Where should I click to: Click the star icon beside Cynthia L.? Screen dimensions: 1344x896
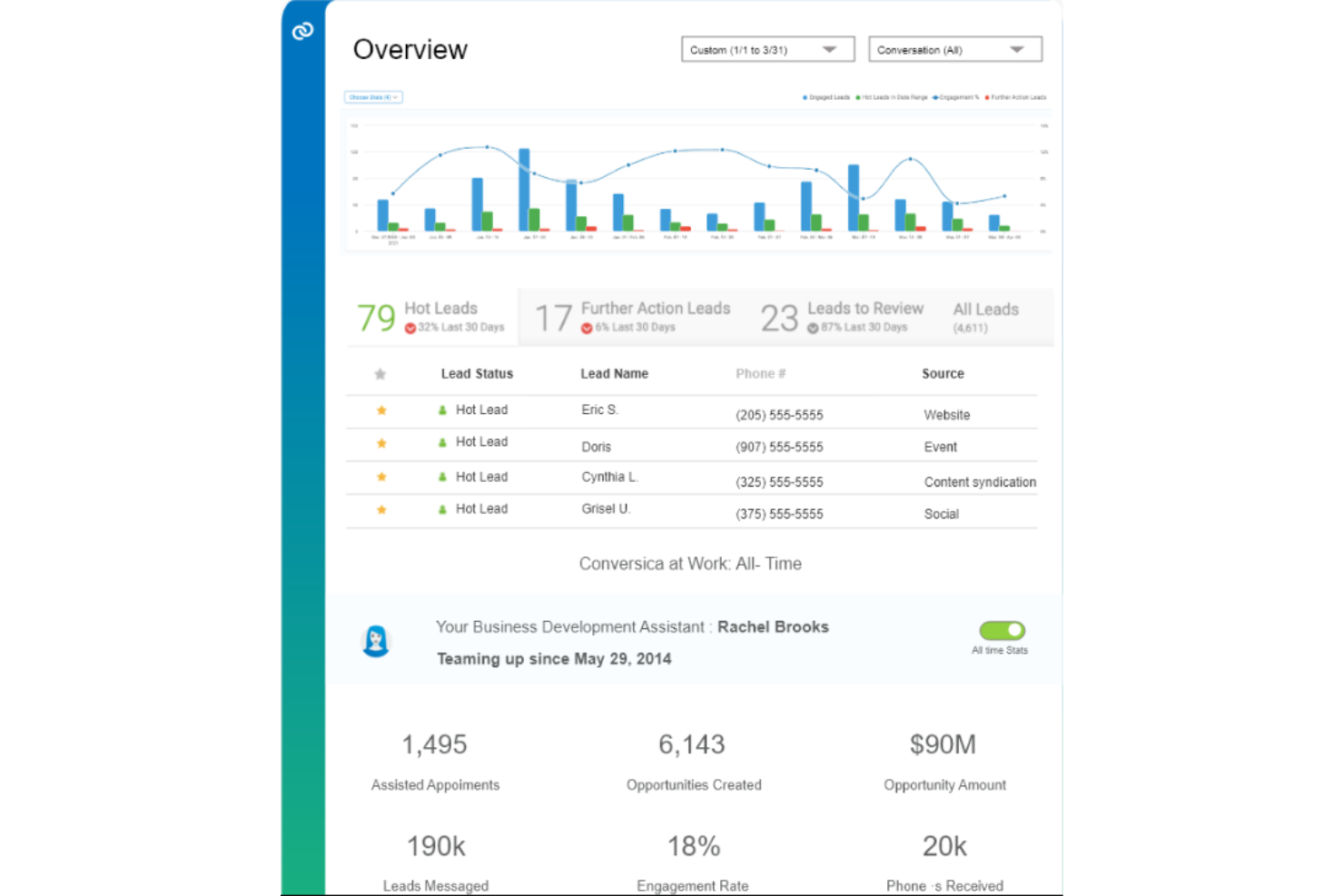point(381,477)
